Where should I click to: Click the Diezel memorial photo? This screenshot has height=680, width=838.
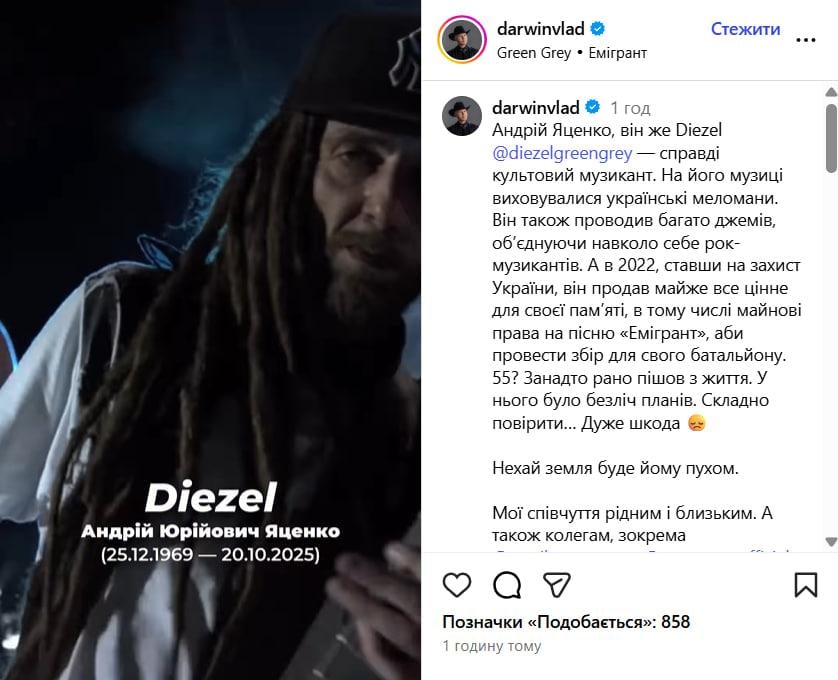[x=210, y=340]
